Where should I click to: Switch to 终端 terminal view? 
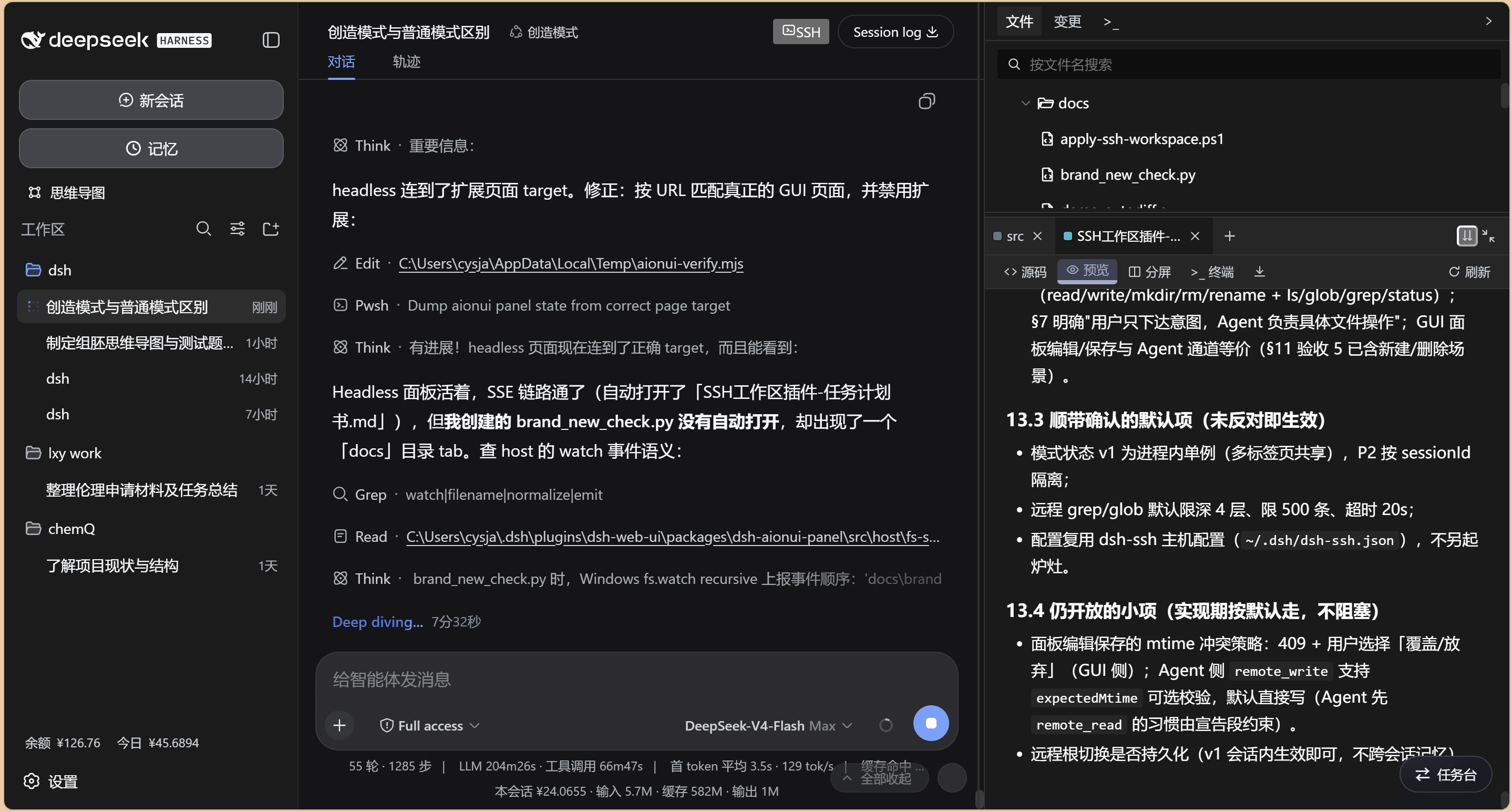click(1212, 272)
